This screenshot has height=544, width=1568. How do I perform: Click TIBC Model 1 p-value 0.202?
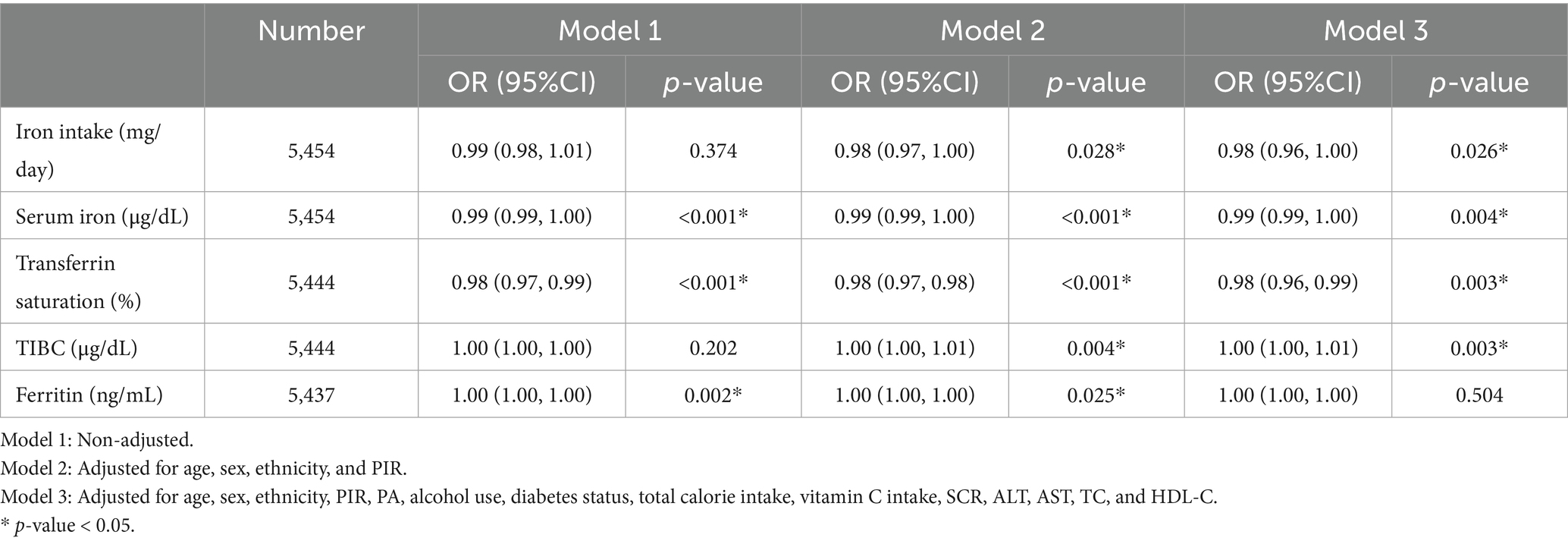tap(713, 348)
